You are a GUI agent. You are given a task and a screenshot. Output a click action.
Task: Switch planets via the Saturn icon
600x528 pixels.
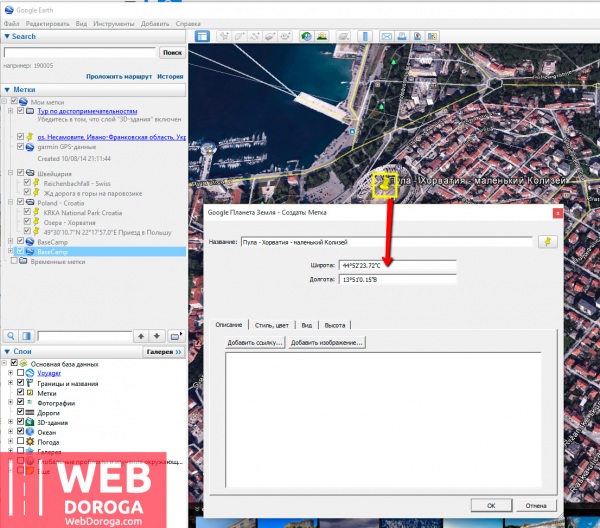[343, 36]
